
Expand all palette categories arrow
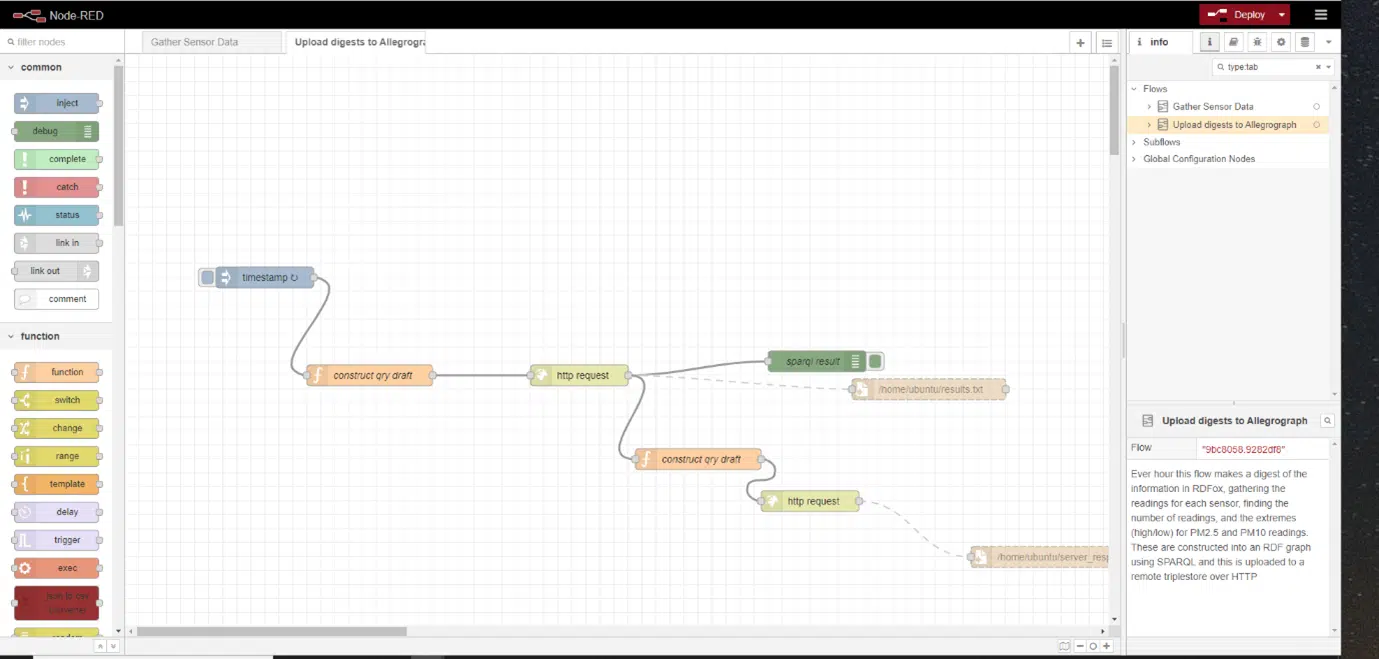[x=113, y=646]
